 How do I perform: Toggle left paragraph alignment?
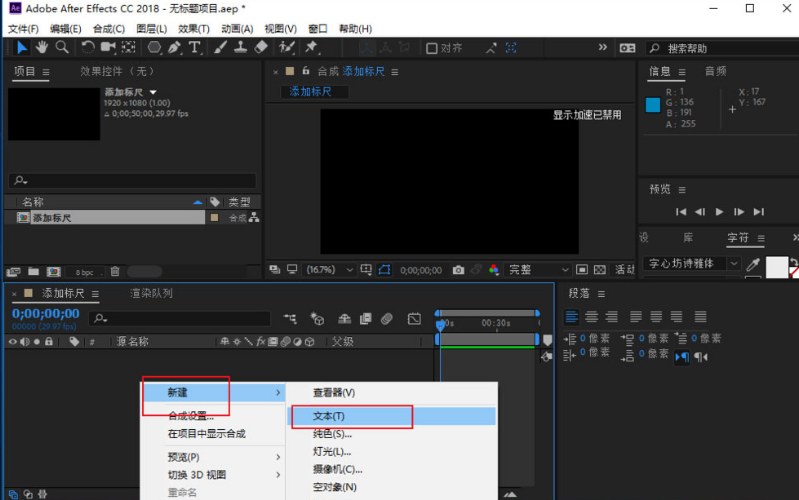pos(572,317)
